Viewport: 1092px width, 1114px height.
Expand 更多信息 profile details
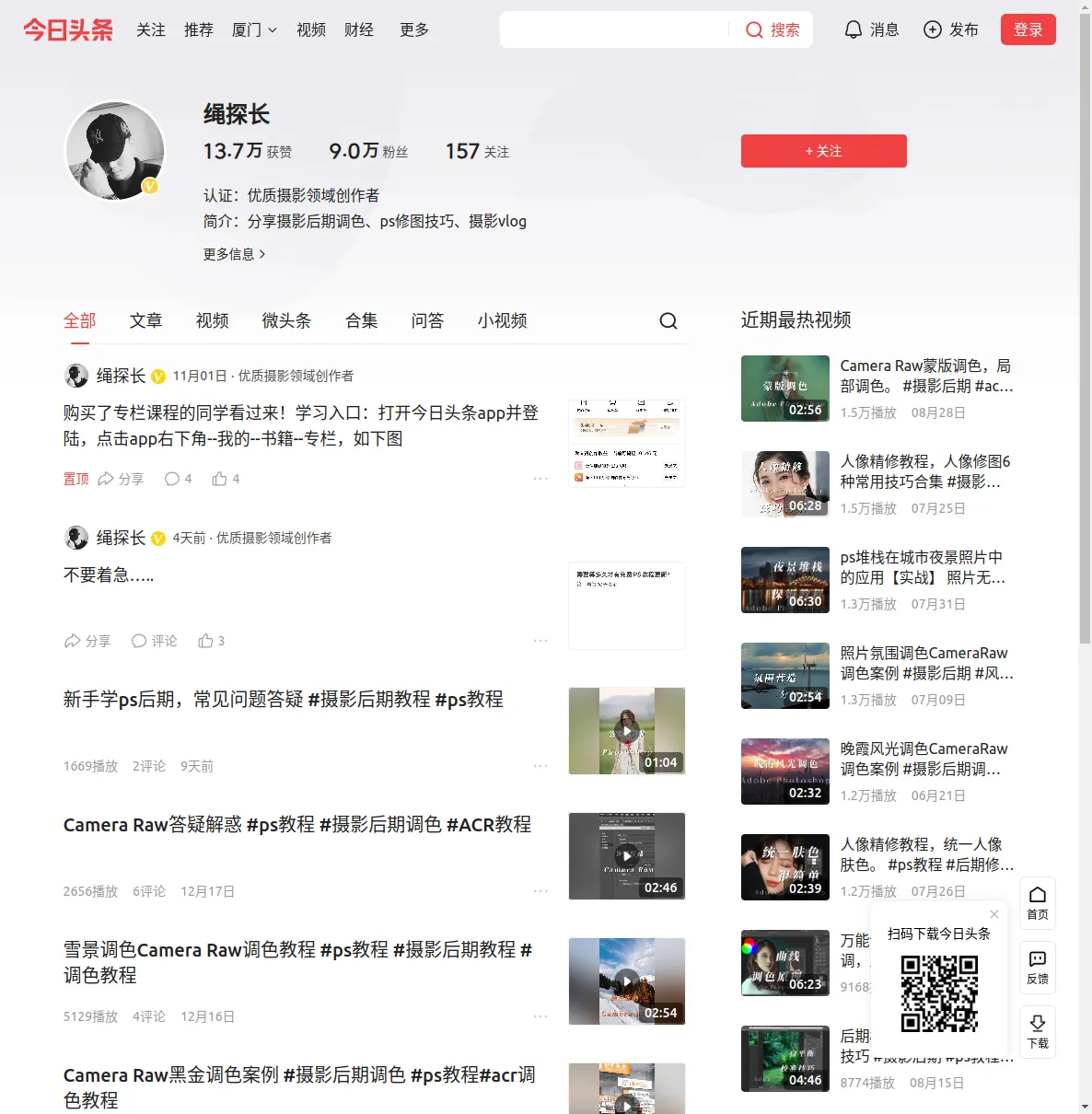235,254
